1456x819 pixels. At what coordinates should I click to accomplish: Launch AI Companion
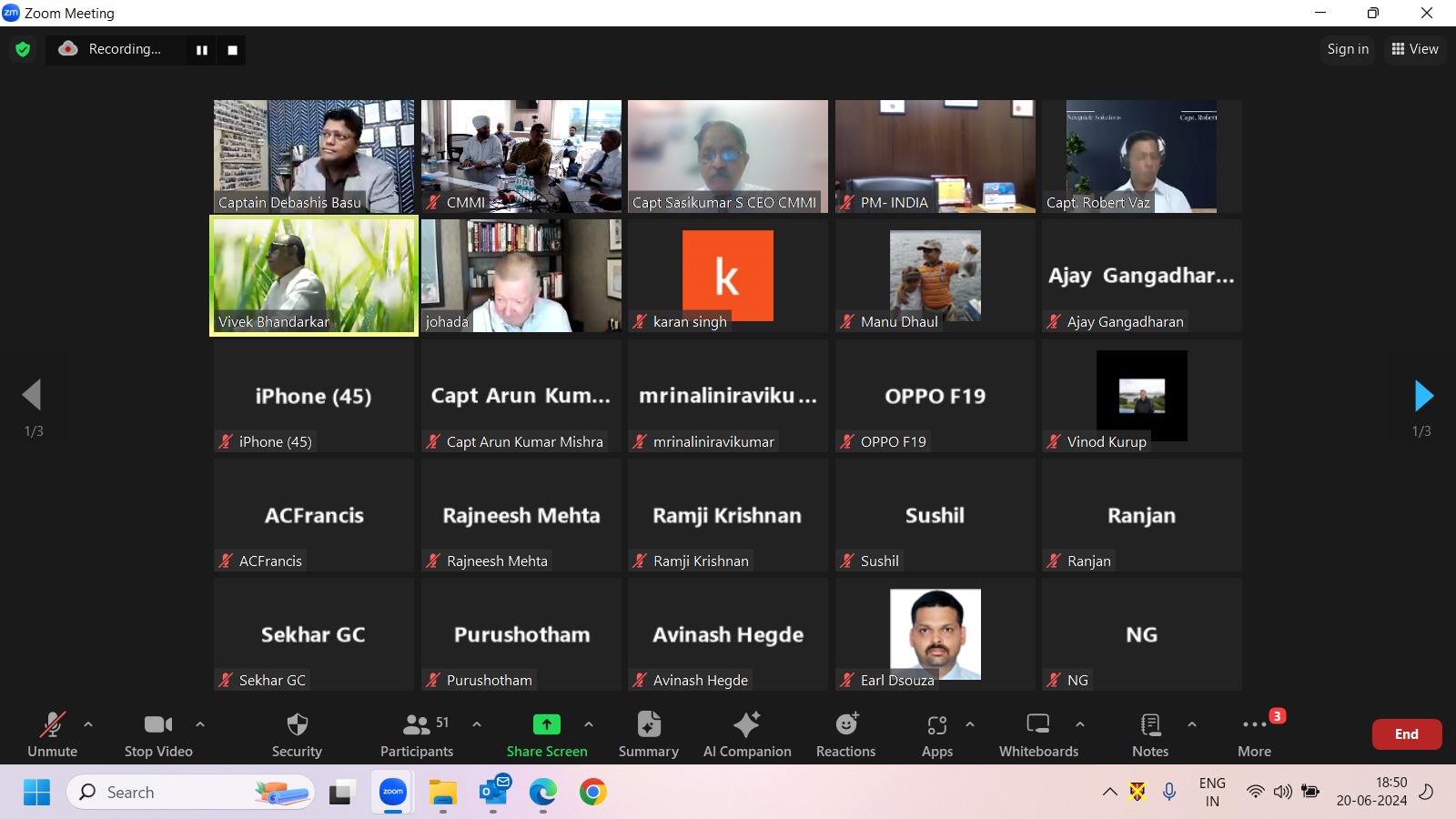(746, 725)
